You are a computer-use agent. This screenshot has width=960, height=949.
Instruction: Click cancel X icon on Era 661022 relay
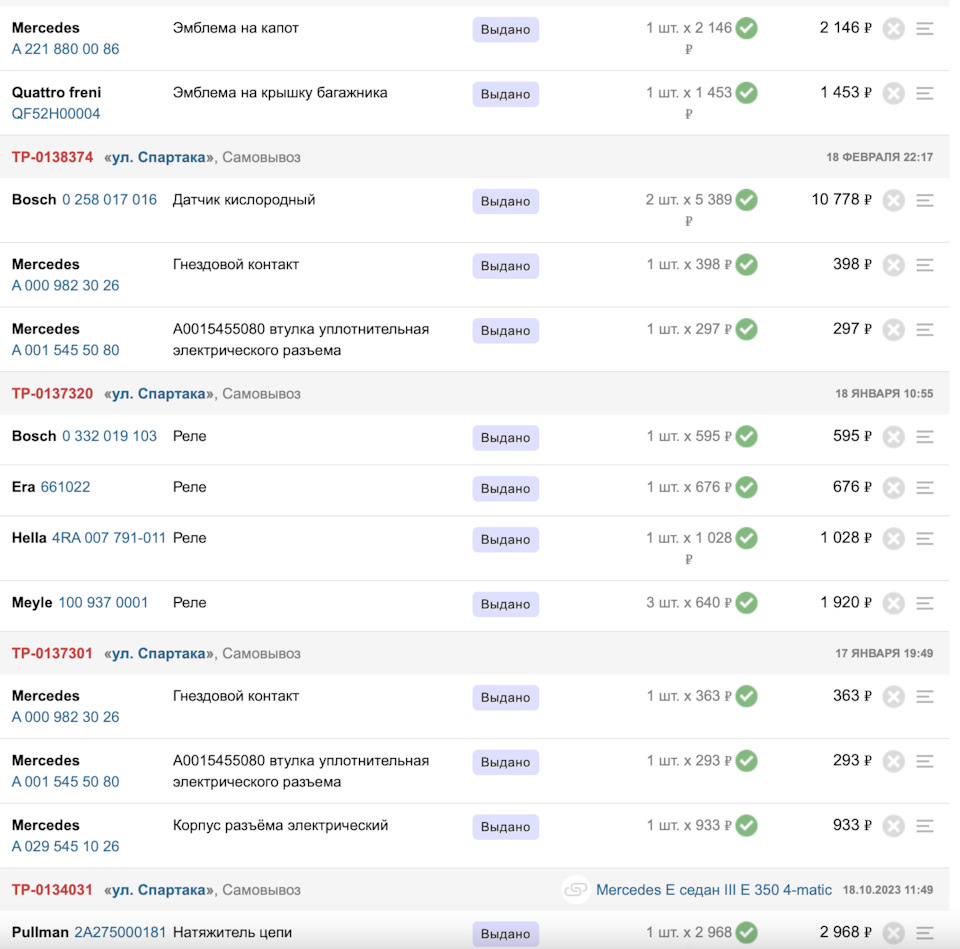[893, 488]
